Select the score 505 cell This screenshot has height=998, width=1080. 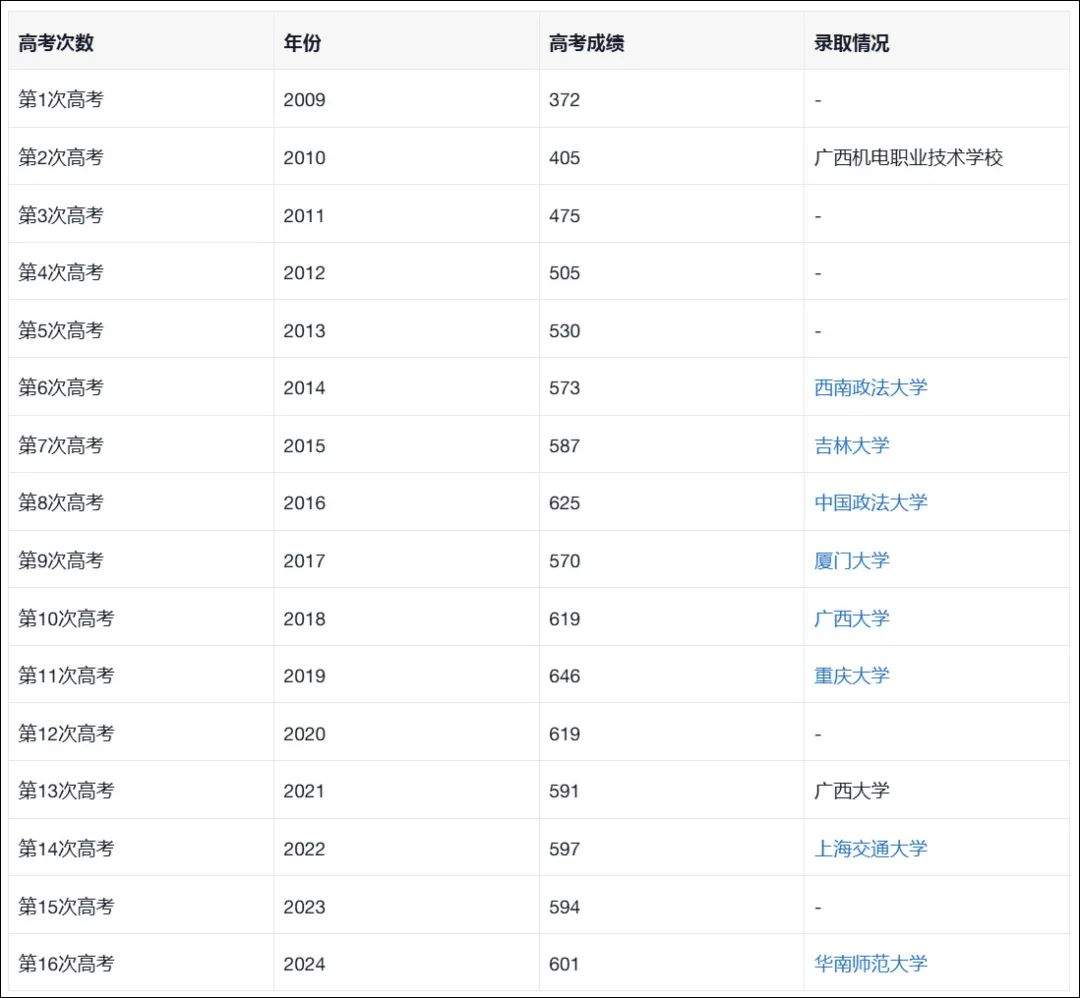672,272
